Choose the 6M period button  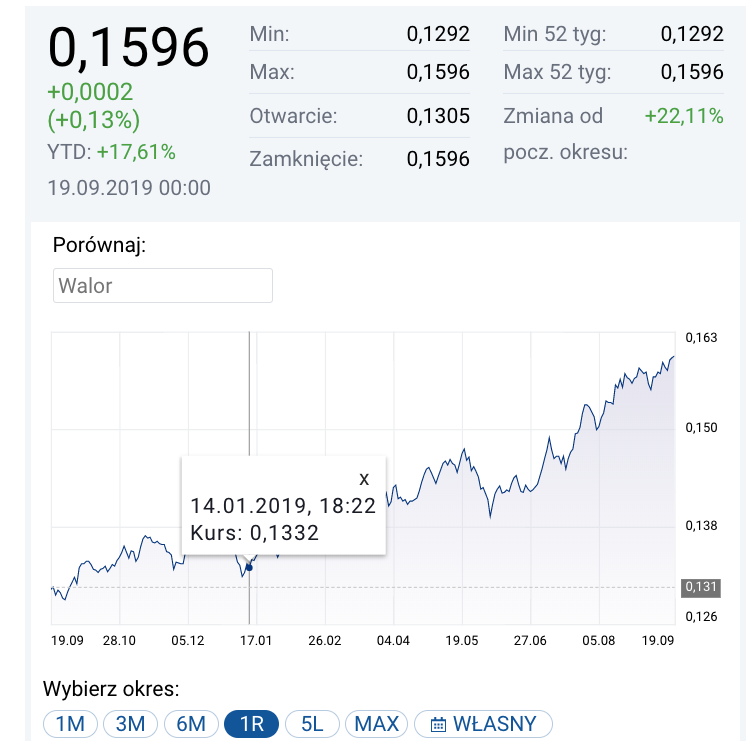(x=191, y=724)
